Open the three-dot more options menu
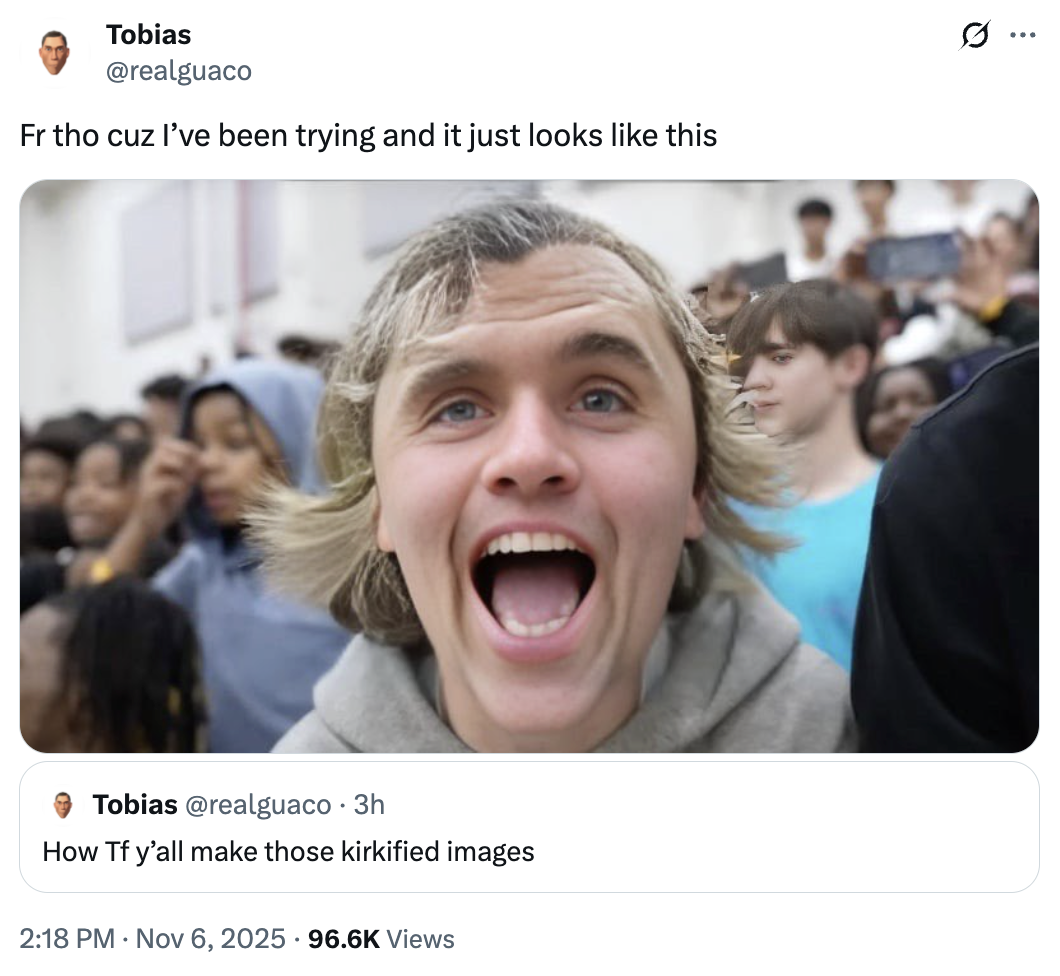 pos(1022,36)
